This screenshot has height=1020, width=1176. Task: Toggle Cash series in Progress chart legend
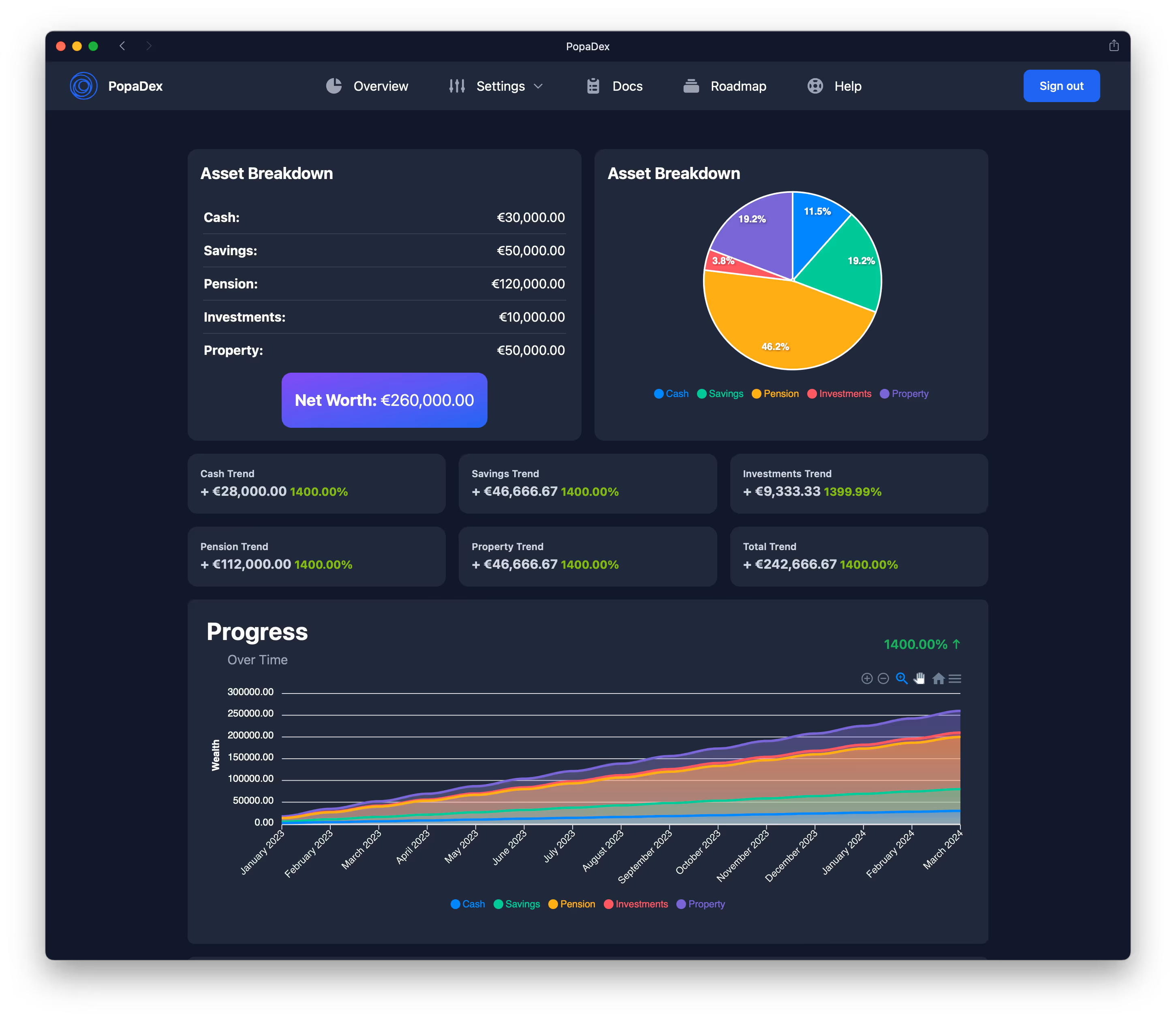(x=468, y=904)
